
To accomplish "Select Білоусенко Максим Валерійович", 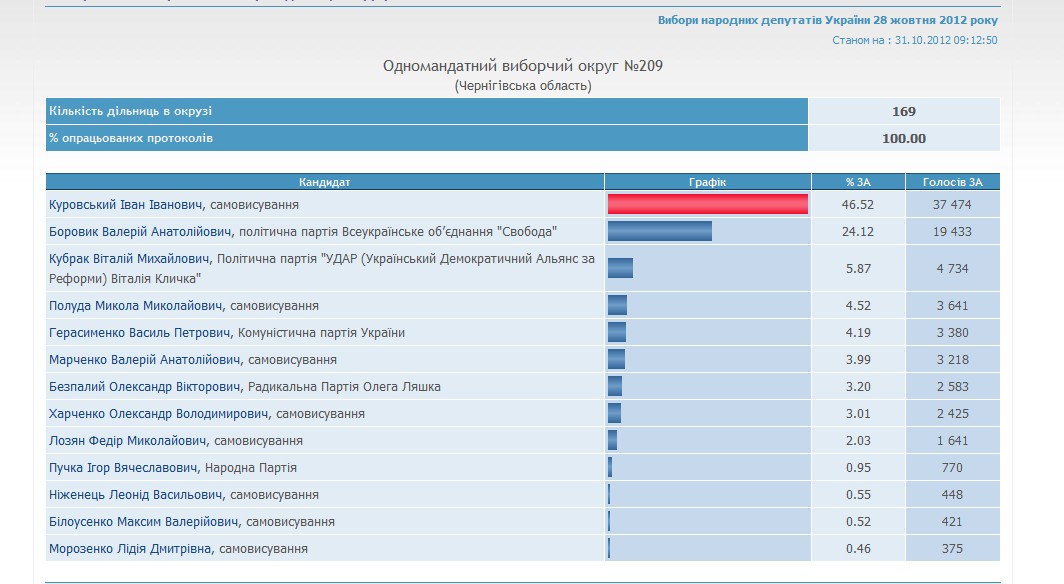I will [x=144, y=522].
